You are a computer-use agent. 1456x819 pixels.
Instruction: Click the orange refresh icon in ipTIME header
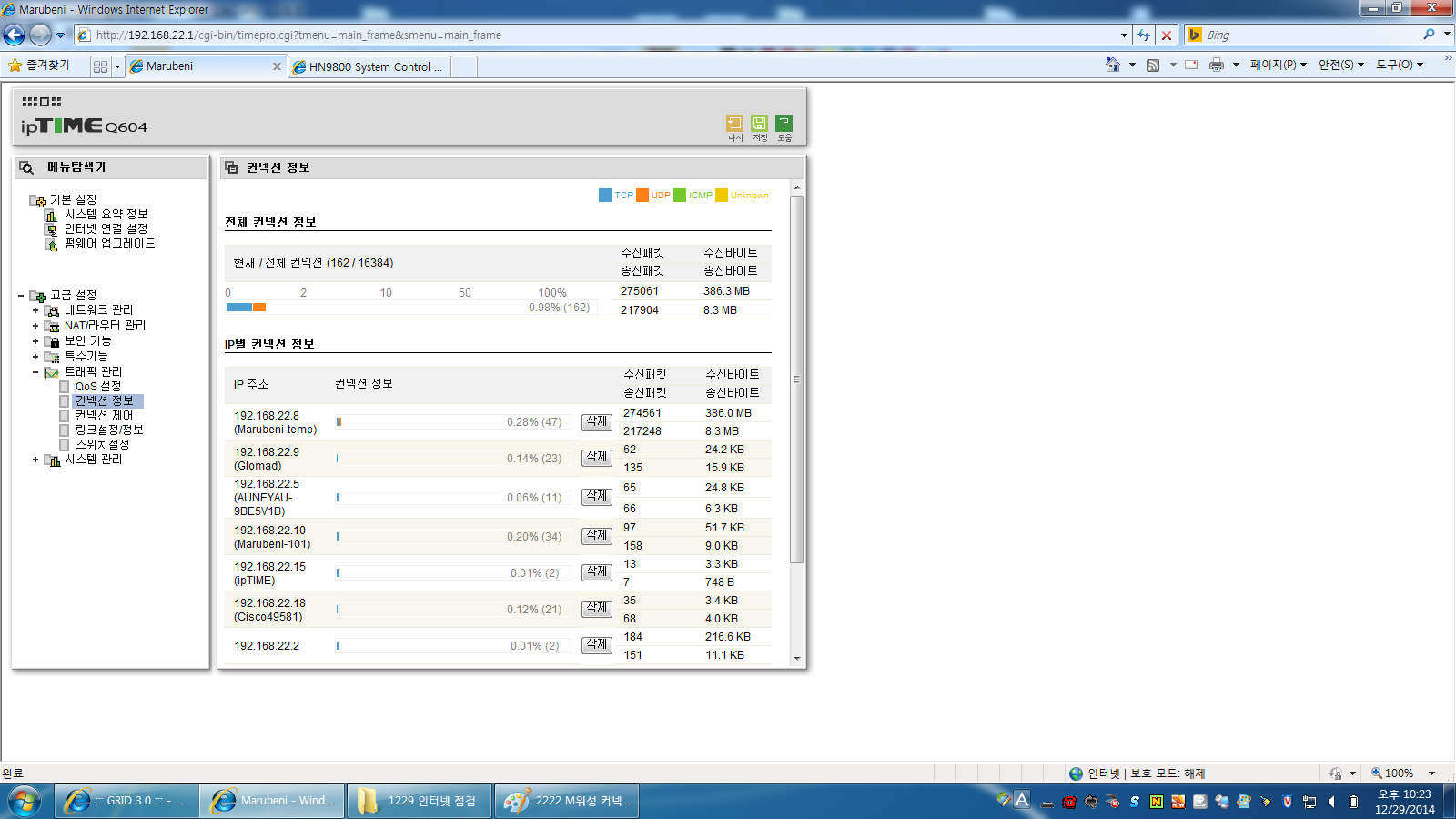coord(734,123)
